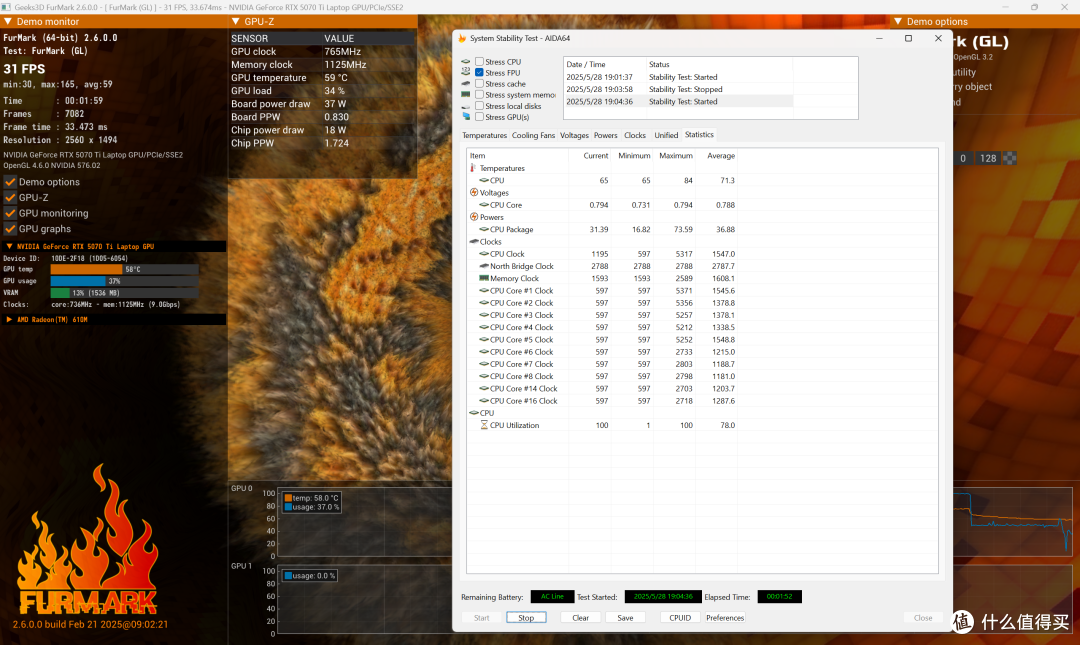Click the 123 icon beside Stress FPU
Screen dimensions: 1080x645
point(466,72)
